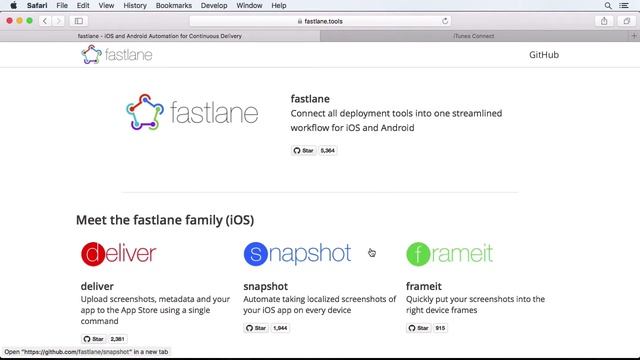640x360 pixels.
Task: Go forward with Safari forward arrow
Action: point(58,21)
